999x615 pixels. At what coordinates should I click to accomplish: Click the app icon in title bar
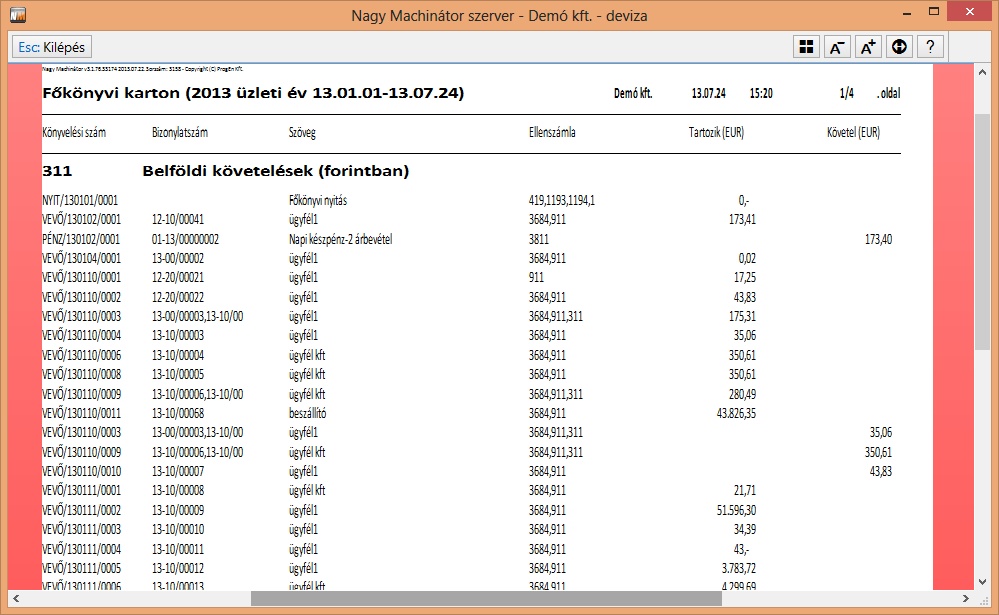point(16,15)
